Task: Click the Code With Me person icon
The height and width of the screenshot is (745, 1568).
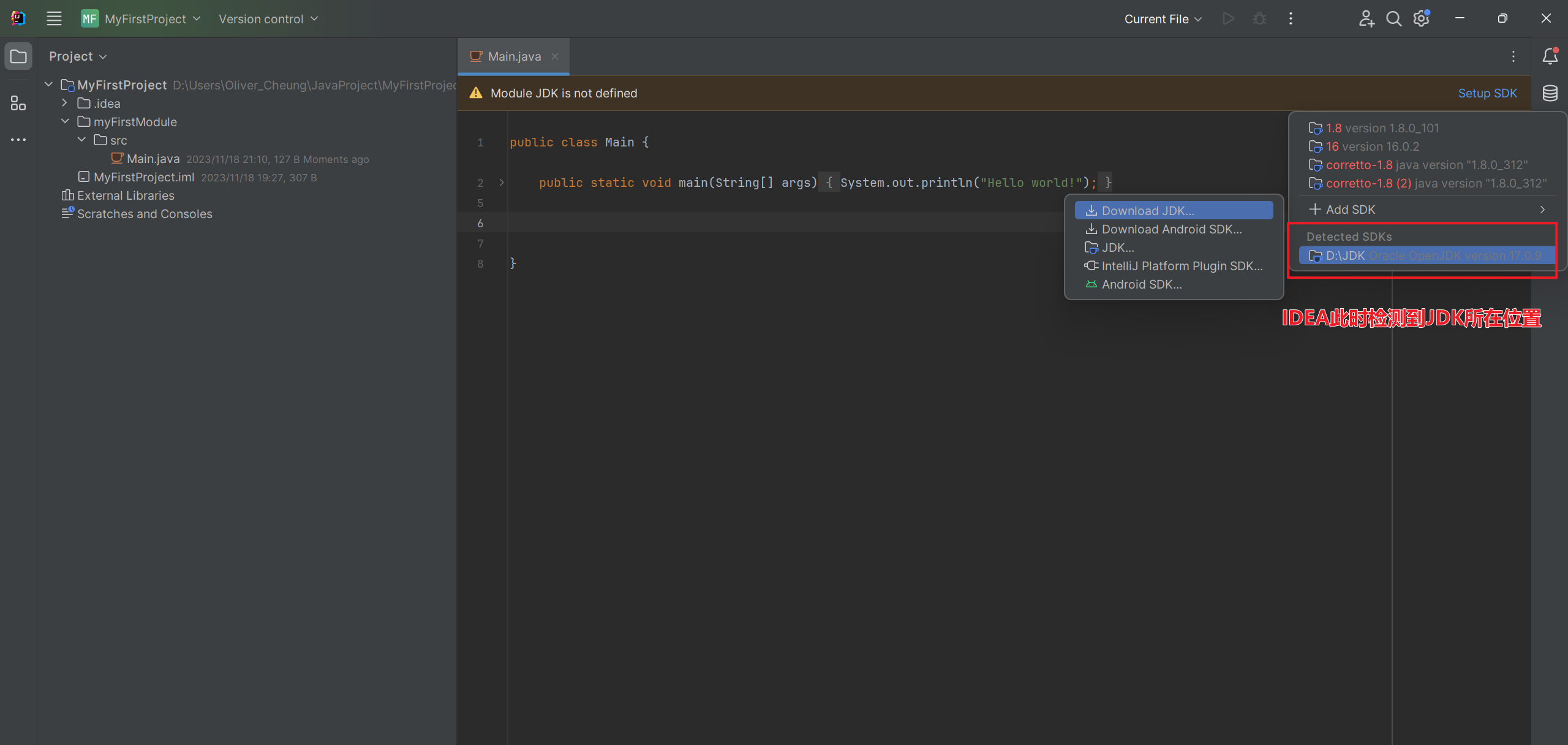Action: 1366,18
